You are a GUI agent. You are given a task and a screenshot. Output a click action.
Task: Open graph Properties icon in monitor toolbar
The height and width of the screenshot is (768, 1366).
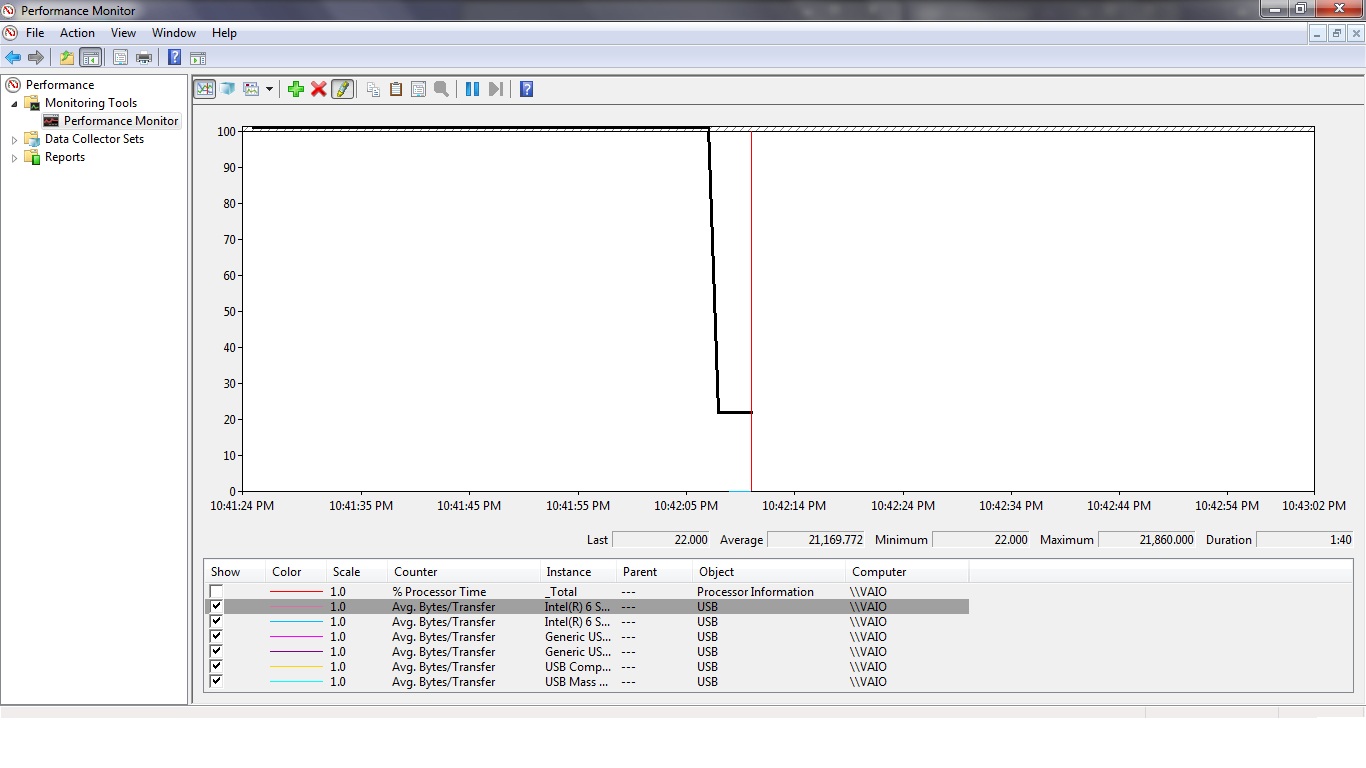coord(418,89)
